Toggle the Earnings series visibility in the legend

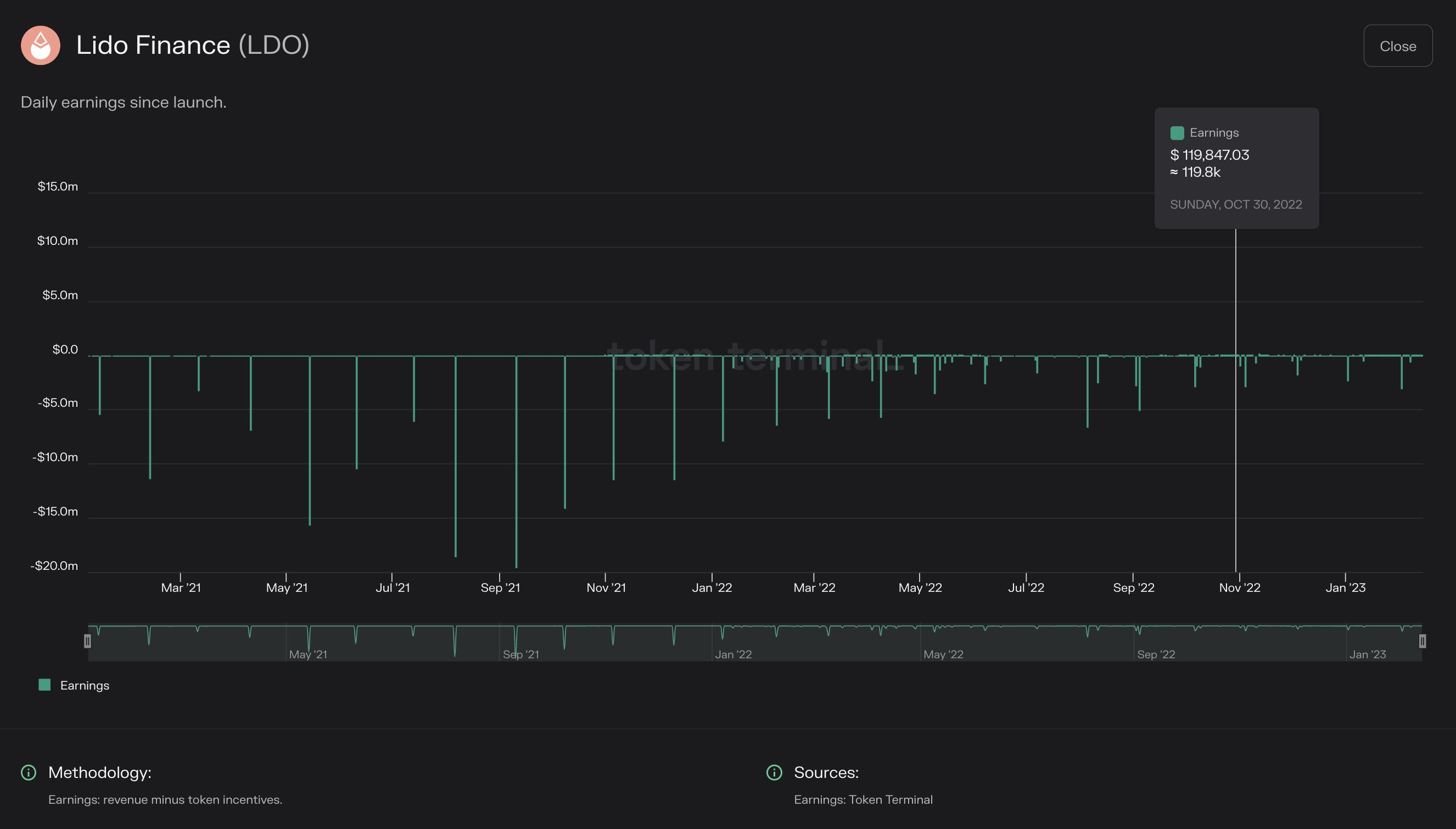[x=74, y=685]
